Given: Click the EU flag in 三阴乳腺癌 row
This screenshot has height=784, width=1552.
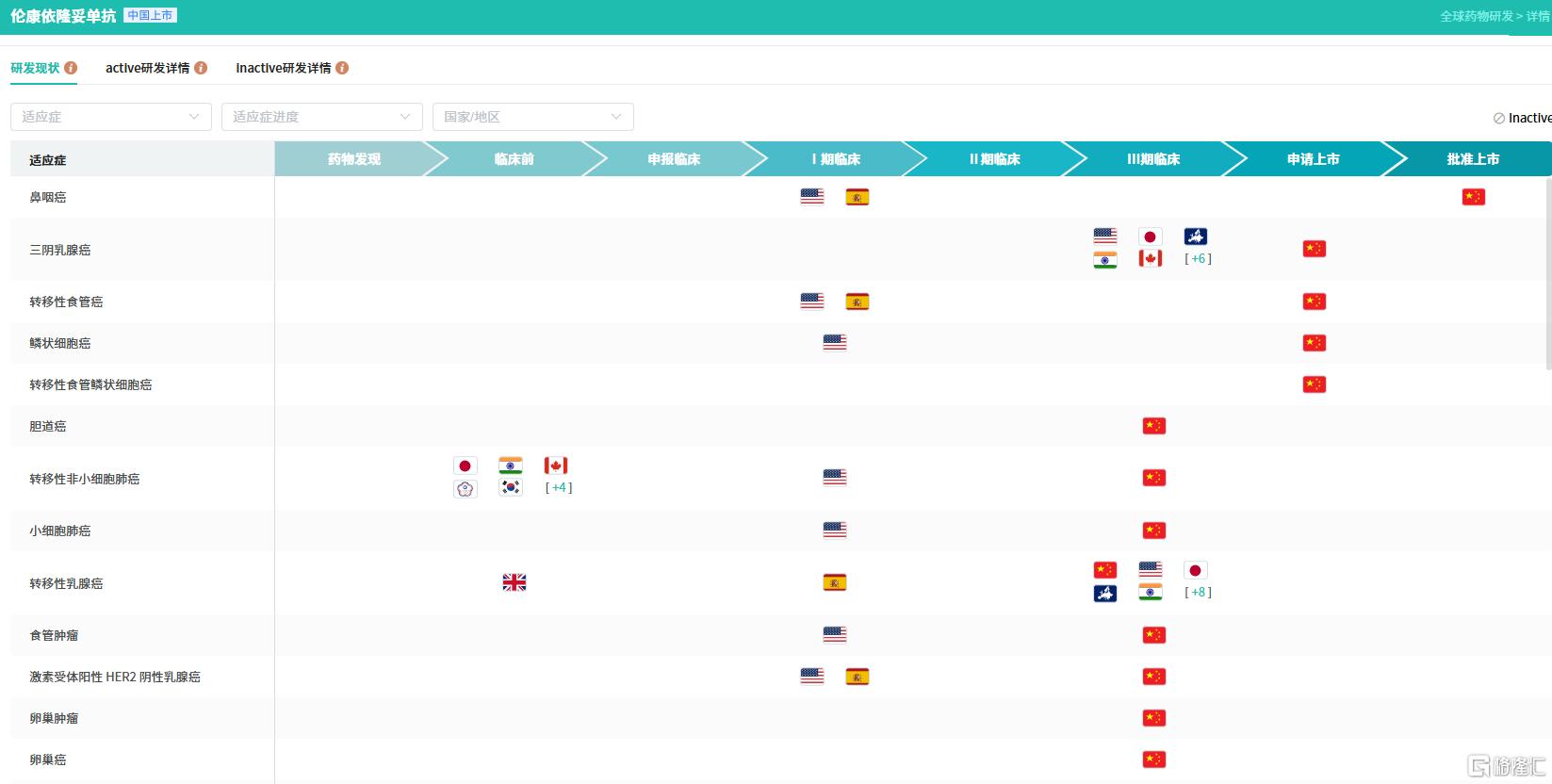Looking at the screenshot, I should click(1196, 237).
